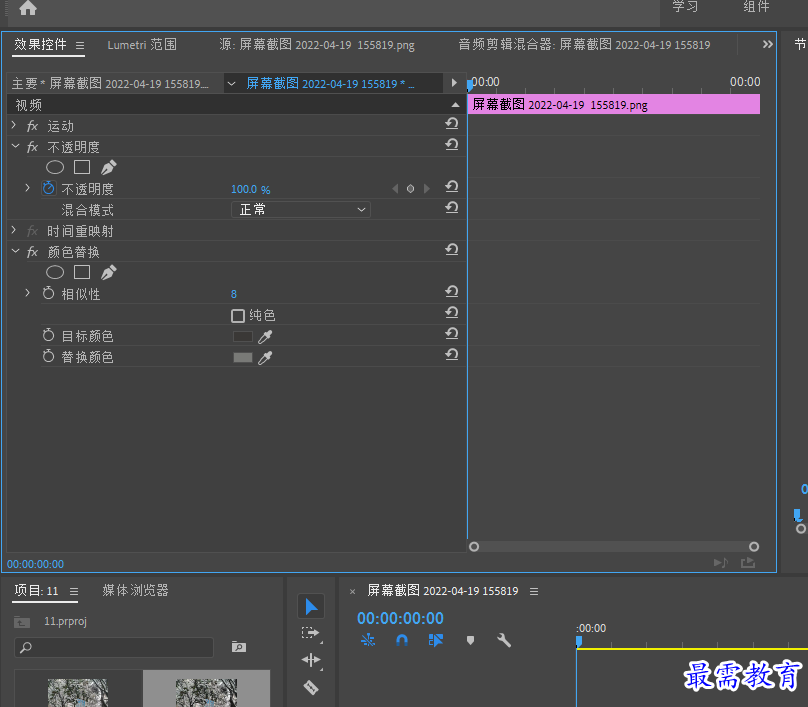Open timeline settings wrench

[x=504, y=641]
